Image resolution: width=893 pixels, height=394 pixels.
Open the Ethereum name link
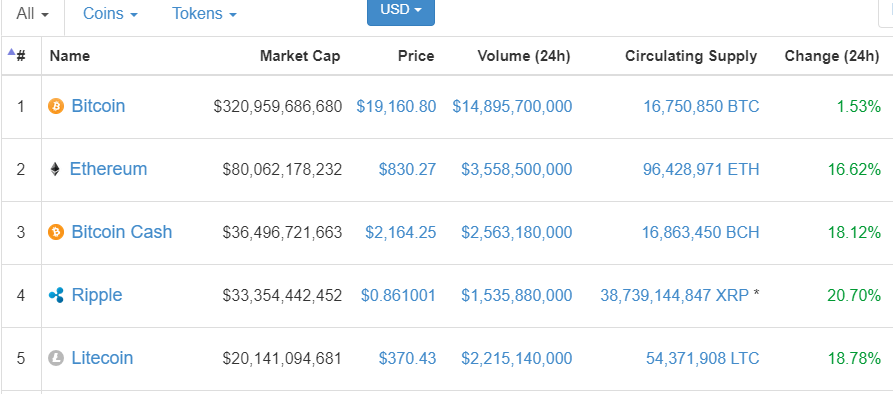pyautogui.click(x=108, y=169)
